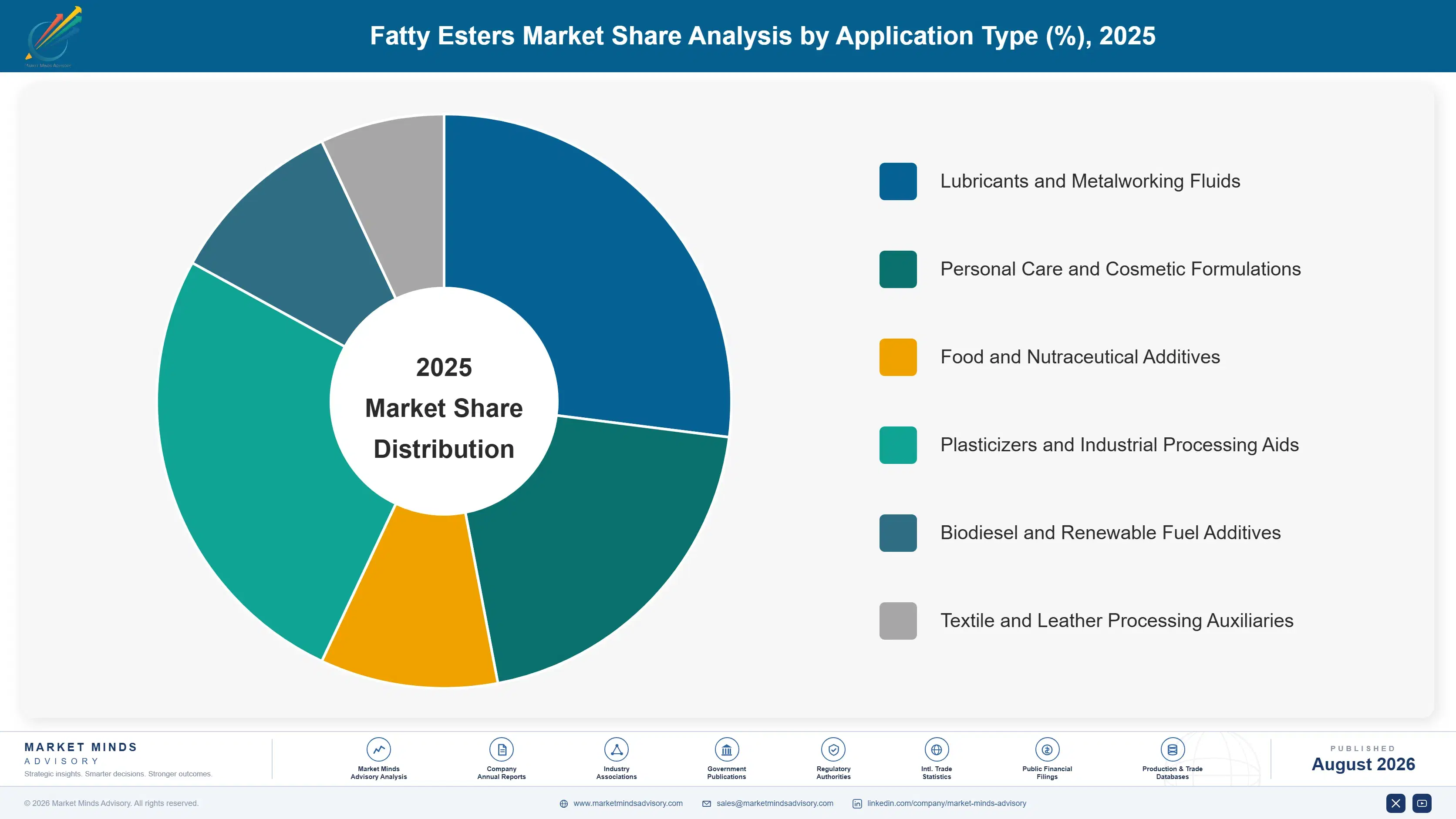
Task: Click the LinkedIn icon in footer
Action: click(857, 804)
